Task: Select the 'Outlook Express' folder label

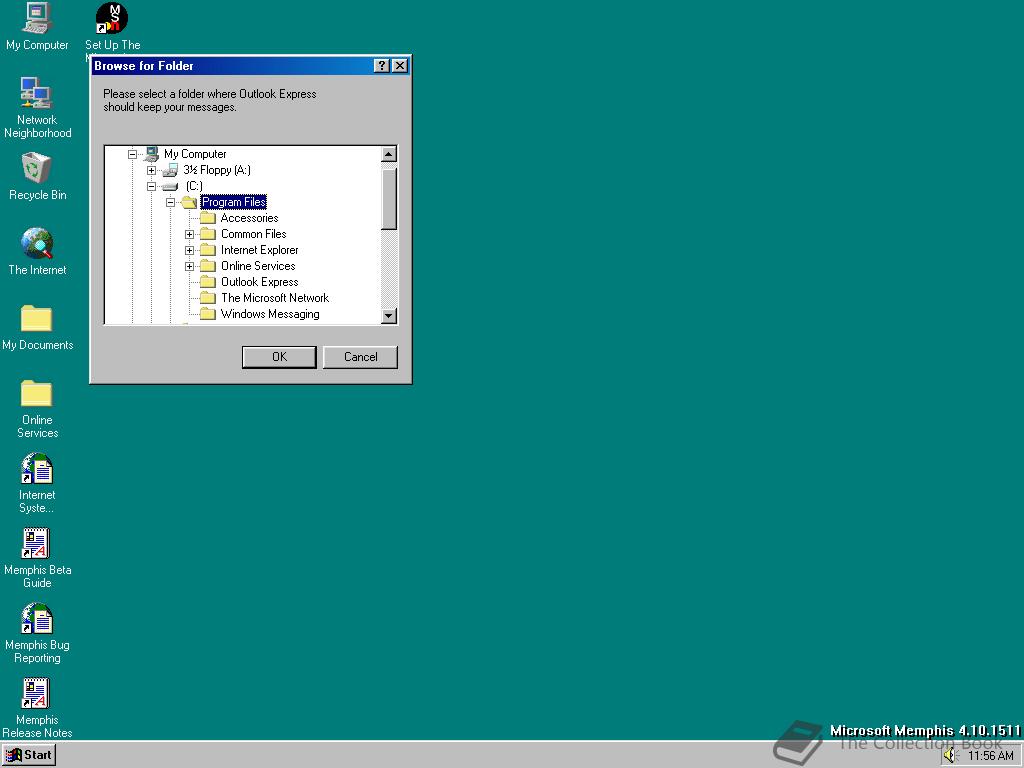Action: [259, 282]
